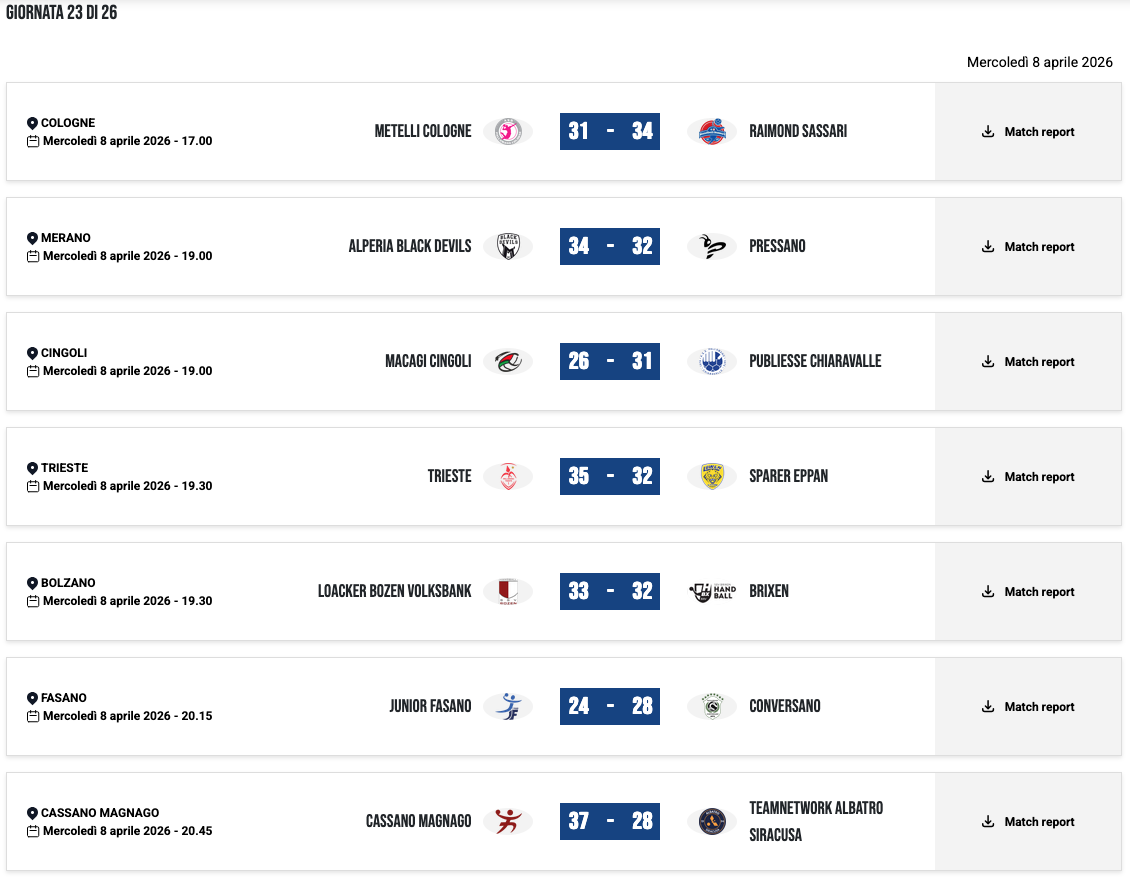
Task: Click the 34 - 32 score for Merano match
Action: (x=610, y=246)
